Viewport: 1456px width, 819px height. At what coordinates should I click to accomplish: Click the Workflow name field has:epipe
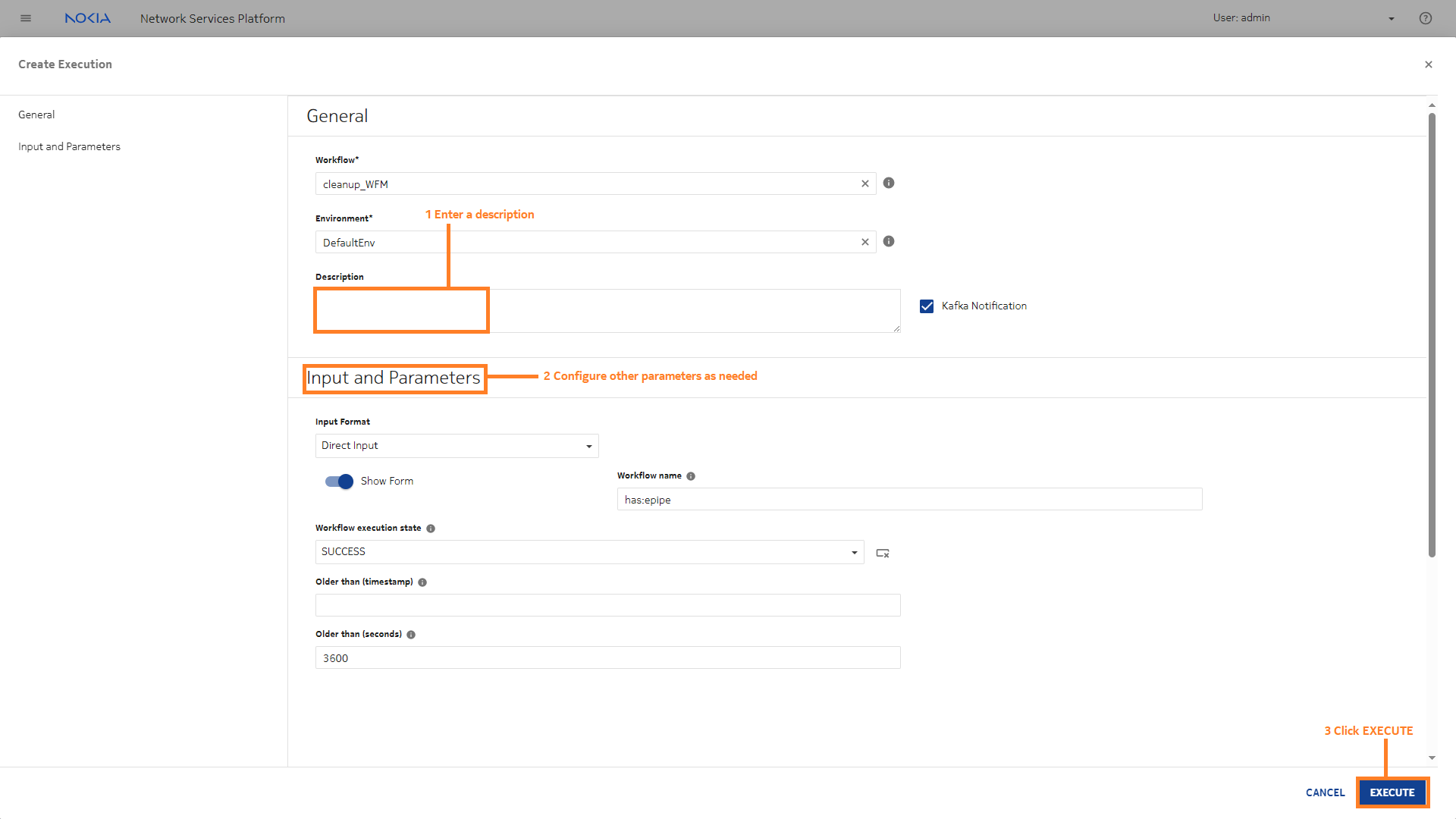pyautogui.click(x=910, y=499)
